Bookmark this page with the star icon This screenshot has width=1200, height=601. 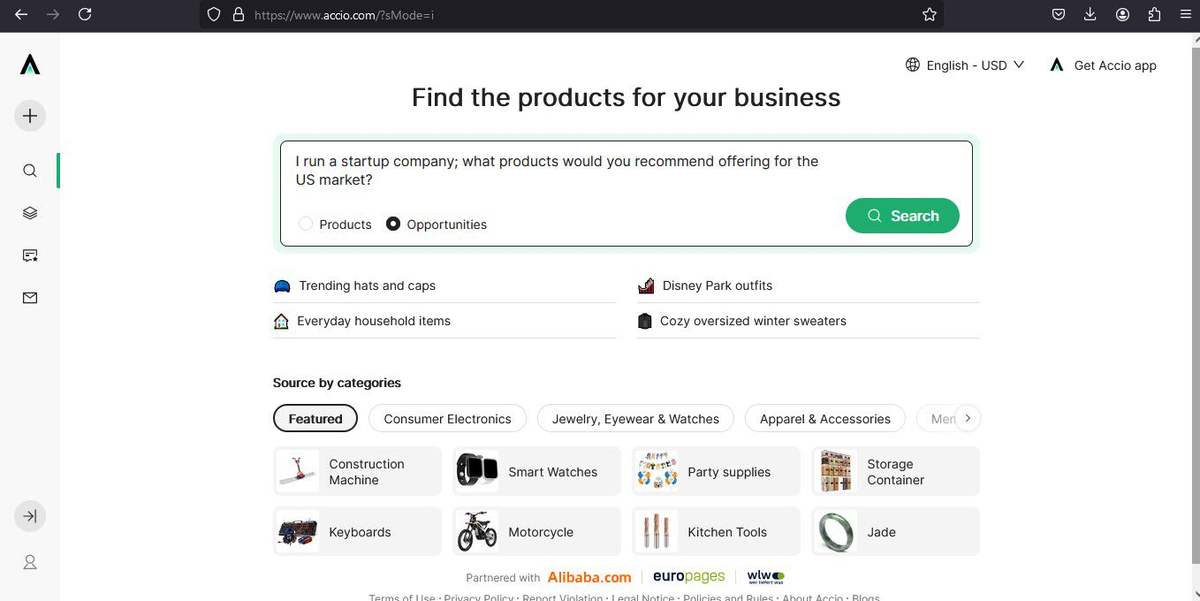[x=929, y=14]
